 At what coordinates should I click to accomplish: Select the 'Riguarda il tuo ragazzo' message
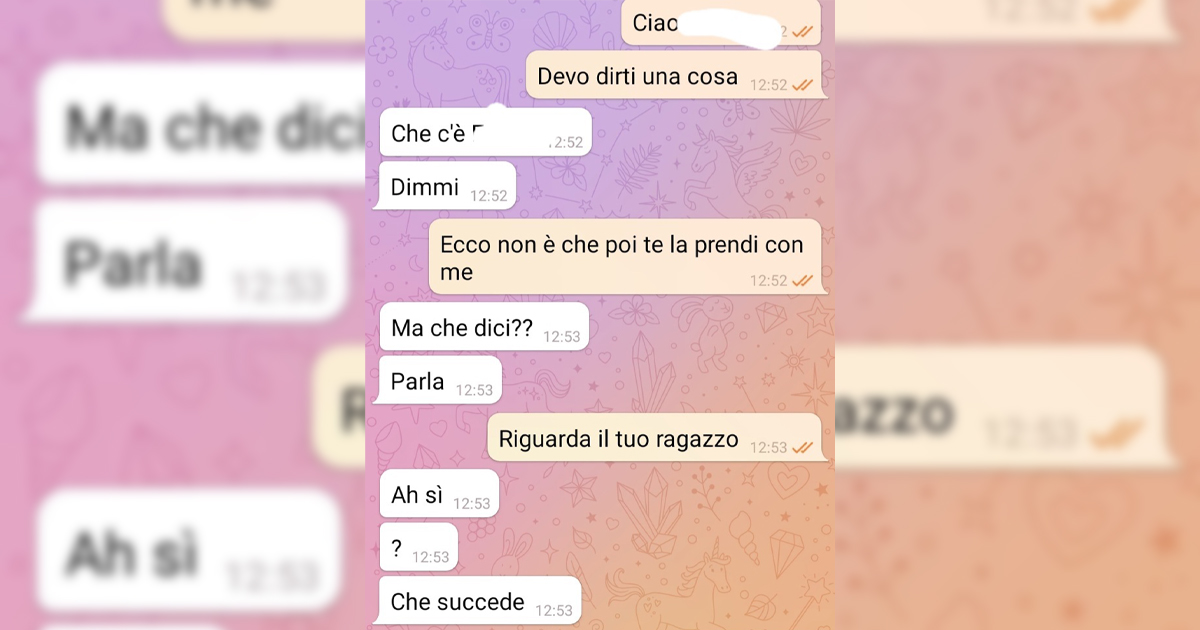point(655,438)
